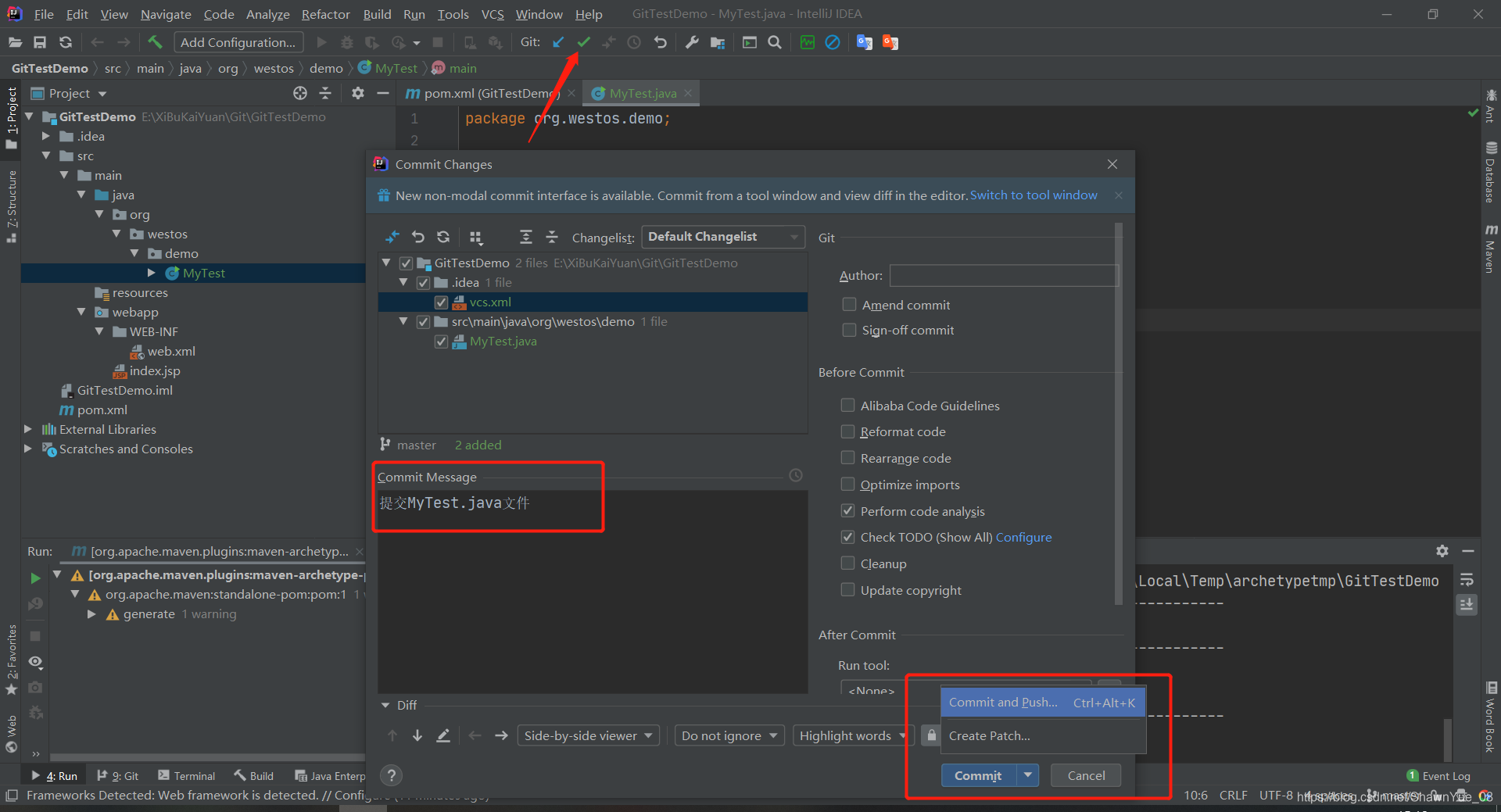
Task: Open Highlight words dropdown
Action: 852,735
